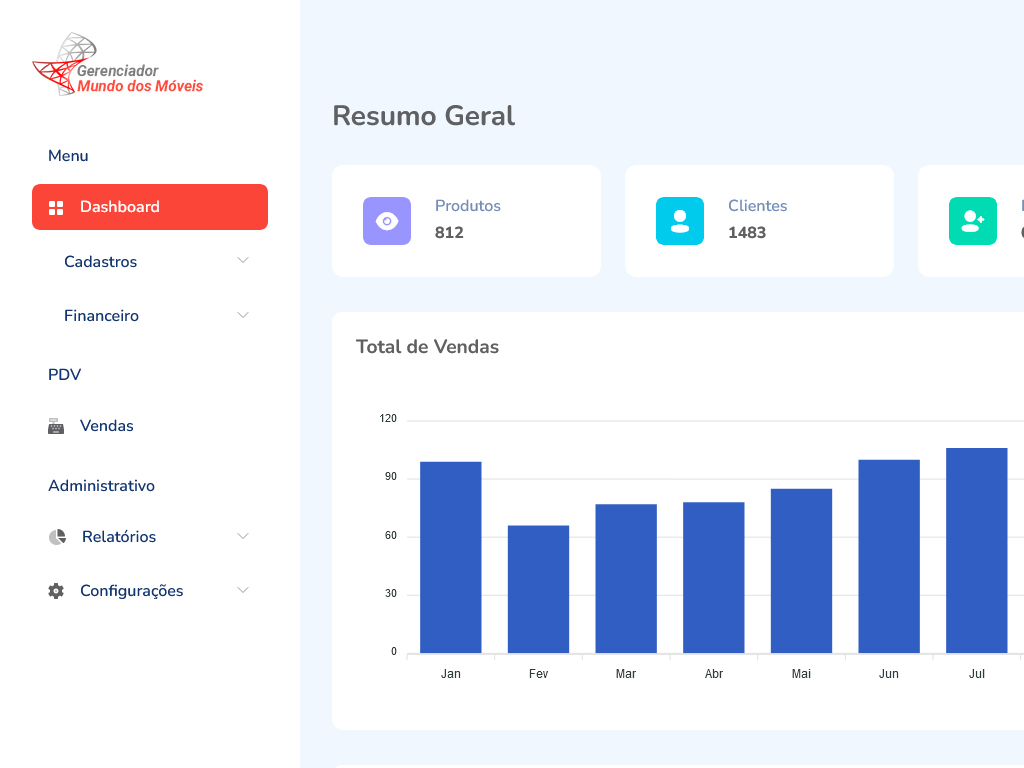Expand the Cadastros chevron arrow
The height and width of the screenshot is (768, 1024).
[x=242, y=261]
